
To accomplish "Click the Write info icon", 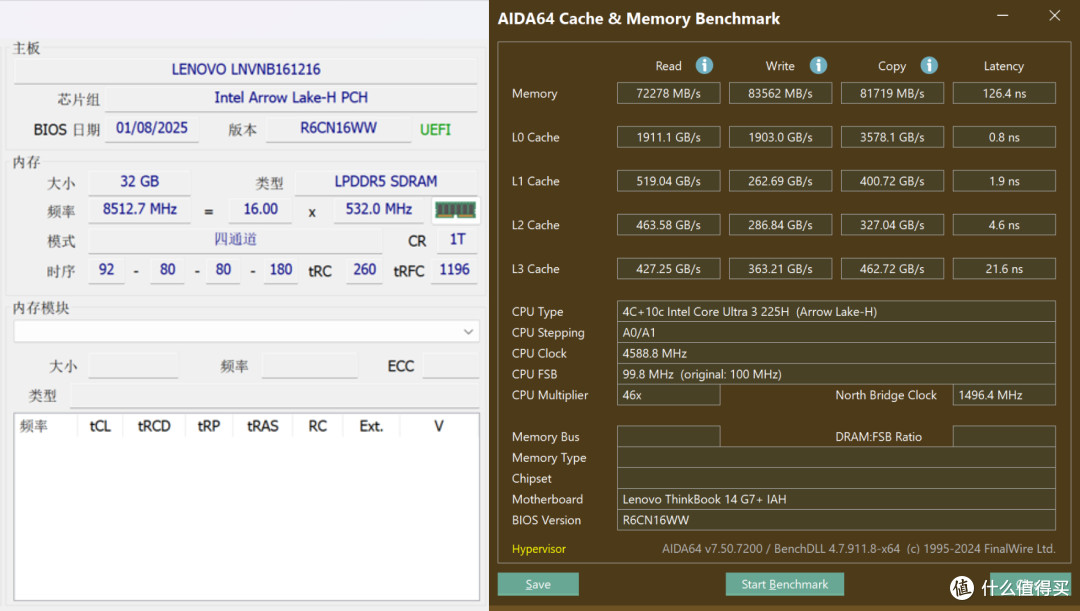I will tap(818, 65).
